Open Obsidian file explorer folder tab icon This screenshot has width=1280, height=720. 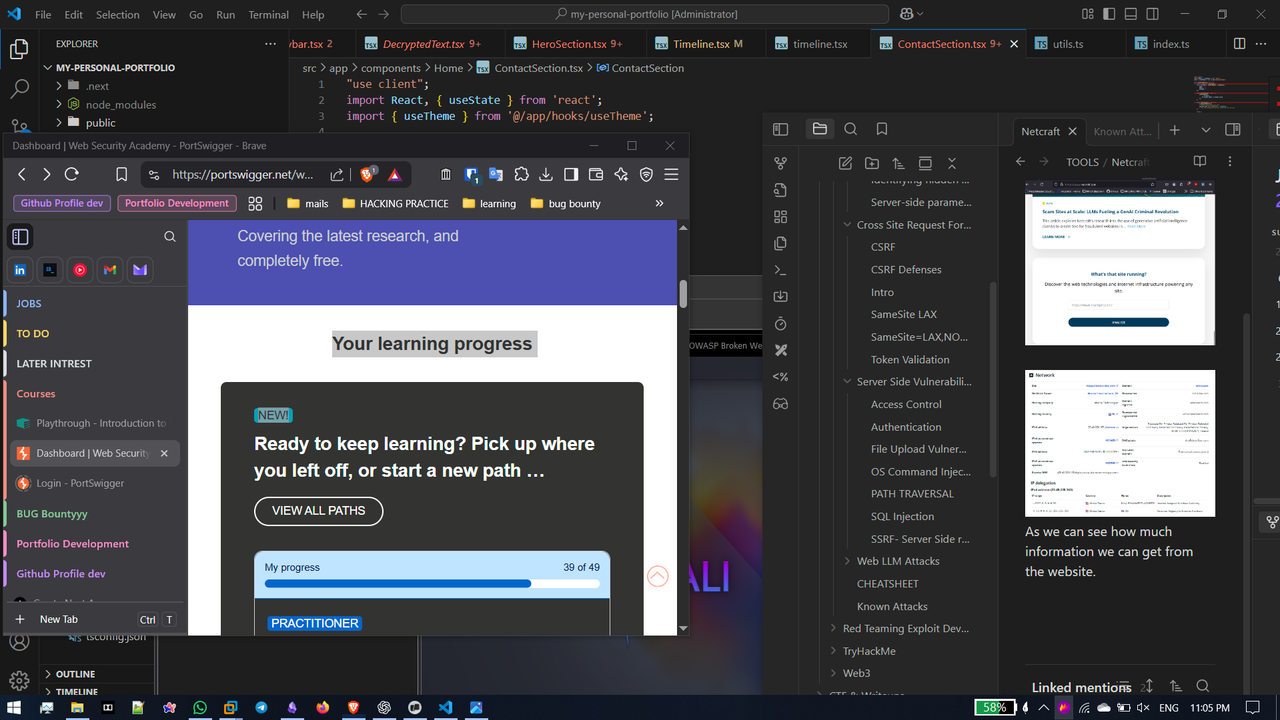pos(820,129)
